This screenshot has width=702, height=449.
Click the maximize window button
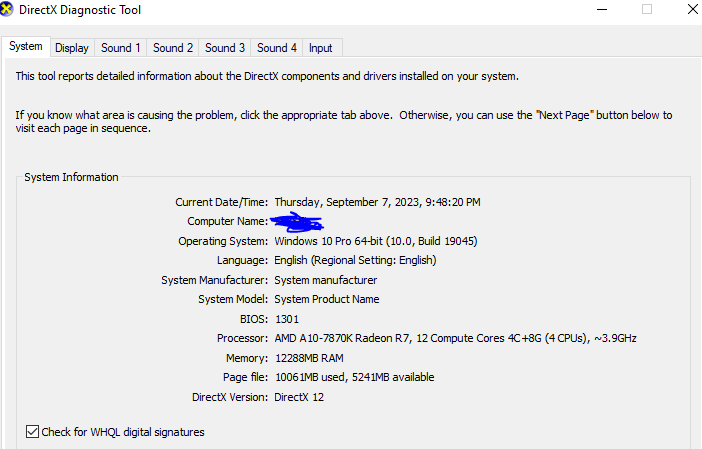(x=646, y=10)
